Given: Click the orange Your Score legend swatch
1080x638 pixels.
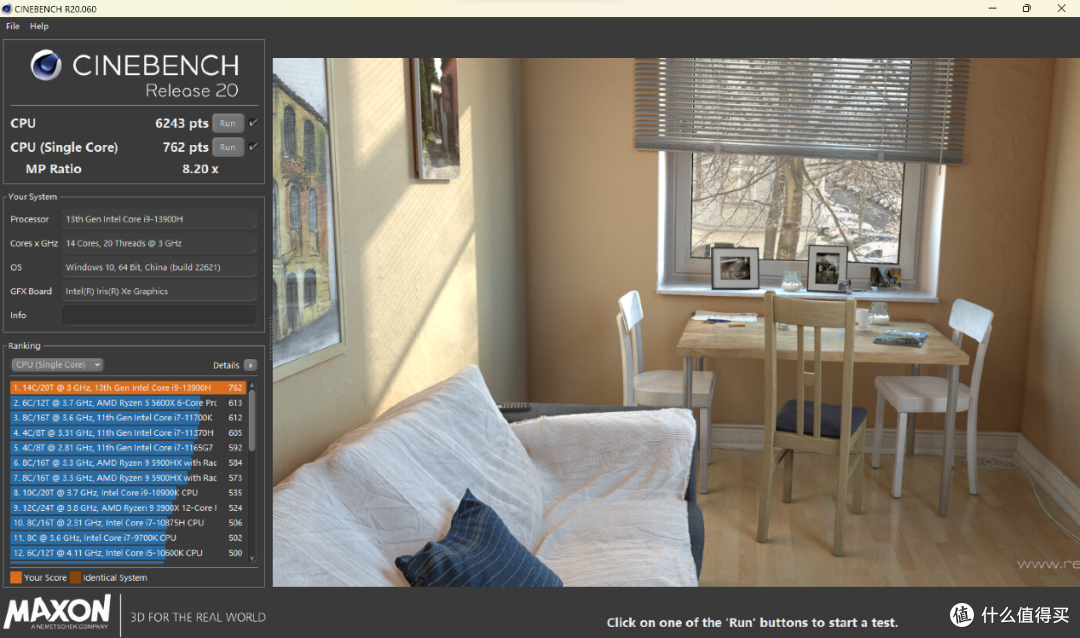Looking at the screenshot, I should tap(16, 577).
